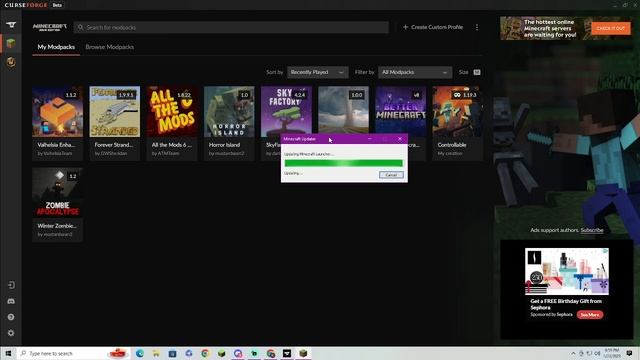Focus the Search for modpacks field
Viewport: 640px width, 360px height.
[x=231, y=27]
